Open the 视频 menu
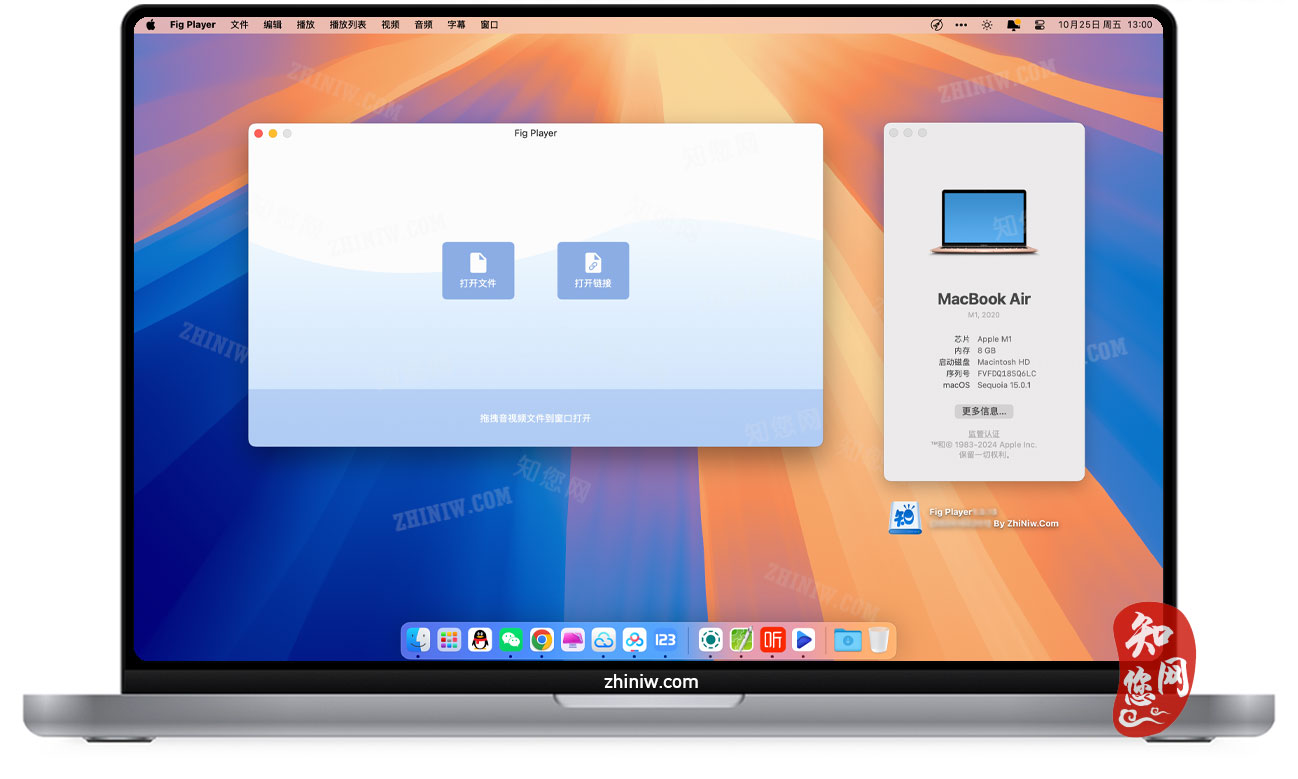The image size is (1298, 779). (x=390, y=25)
